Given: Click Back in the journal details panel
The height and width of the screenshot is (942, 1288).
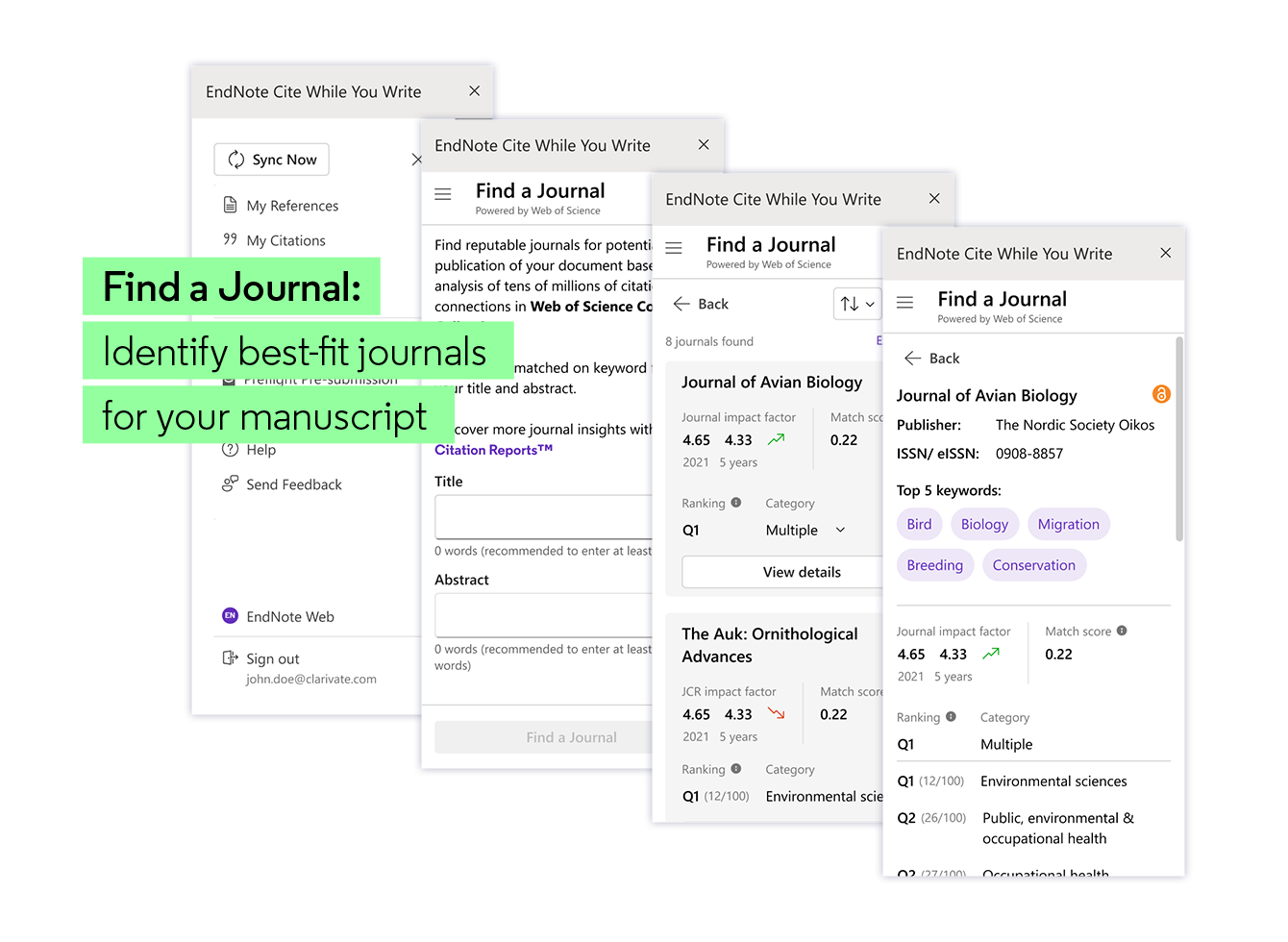Looking at the screenshot, I should tap(929, 358).
